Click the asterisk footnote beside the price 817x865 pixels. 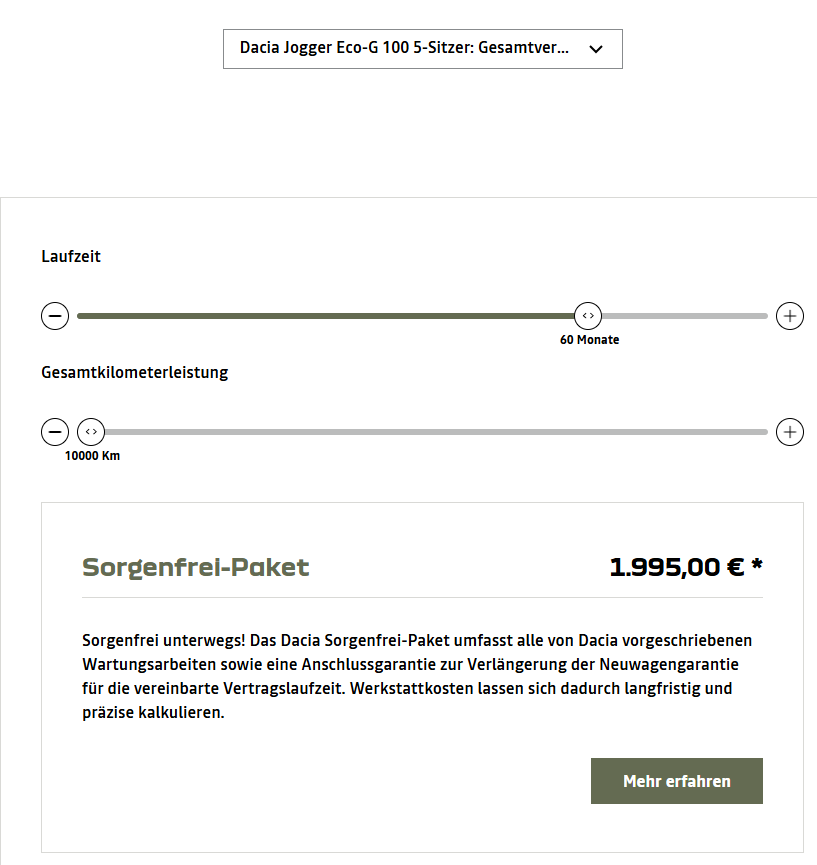(x=757, y=564)
